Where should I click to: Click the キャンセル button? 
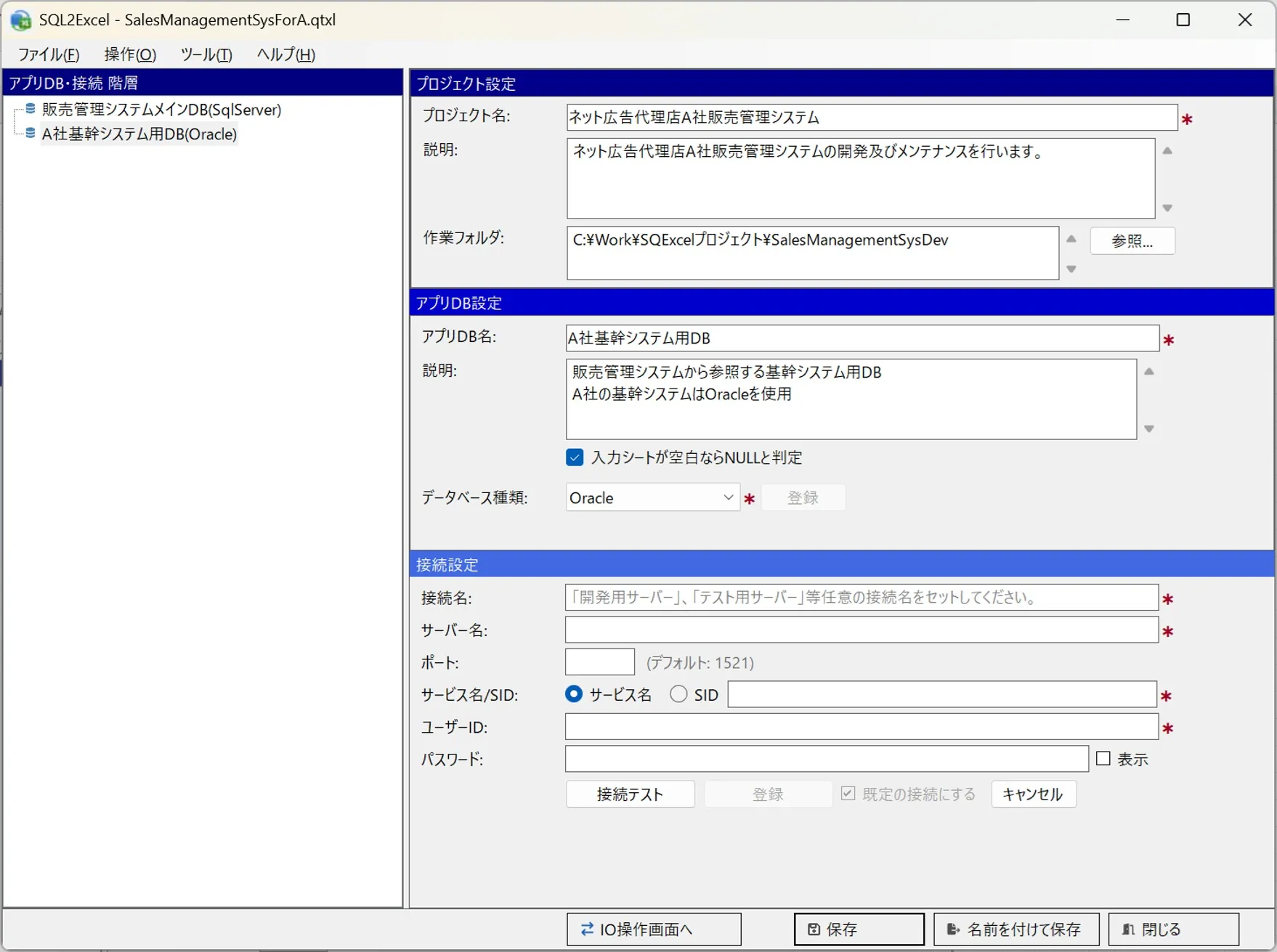[1033, 794]
